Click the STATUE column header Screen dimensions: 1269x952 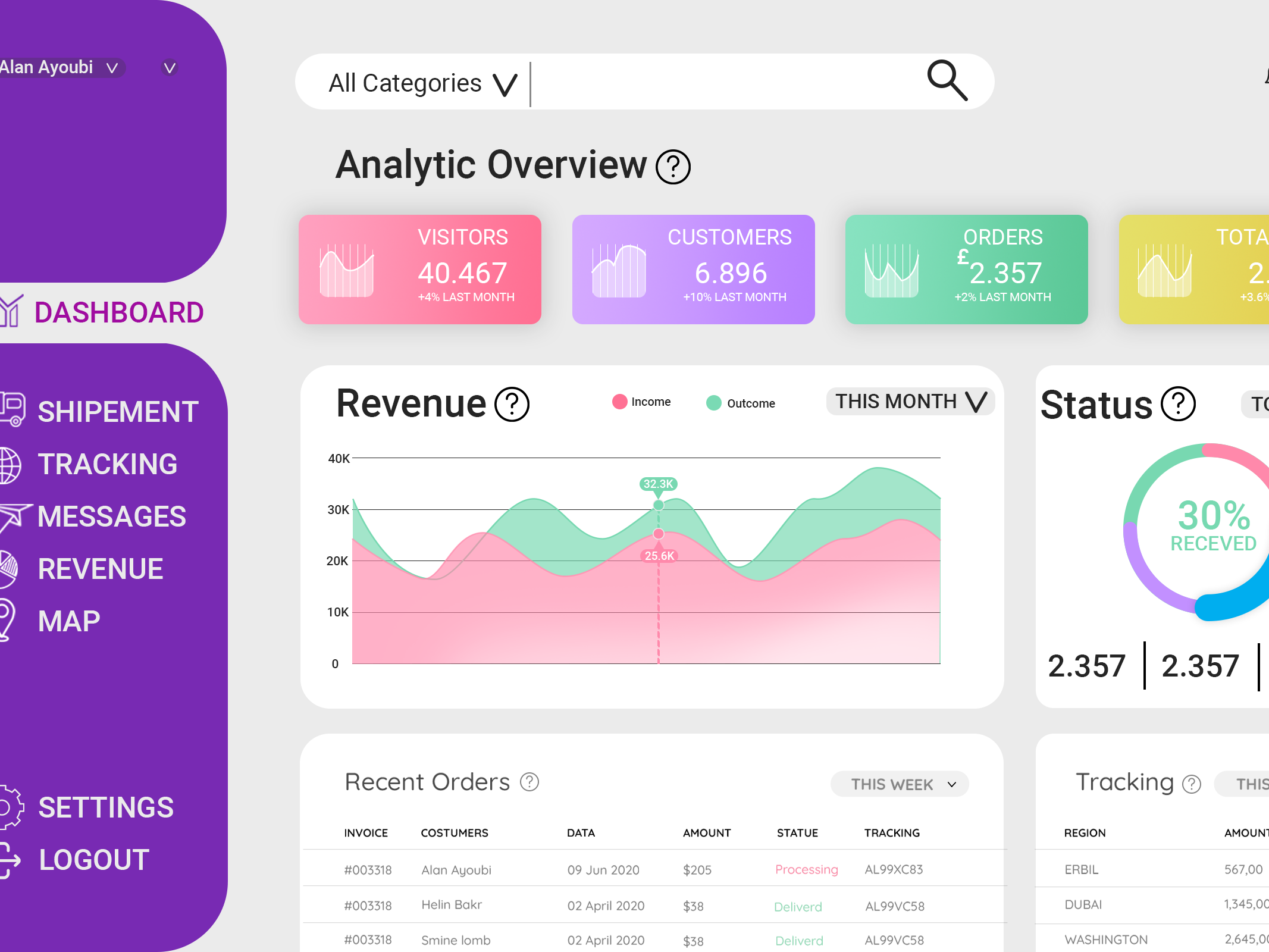click(797, 833)
